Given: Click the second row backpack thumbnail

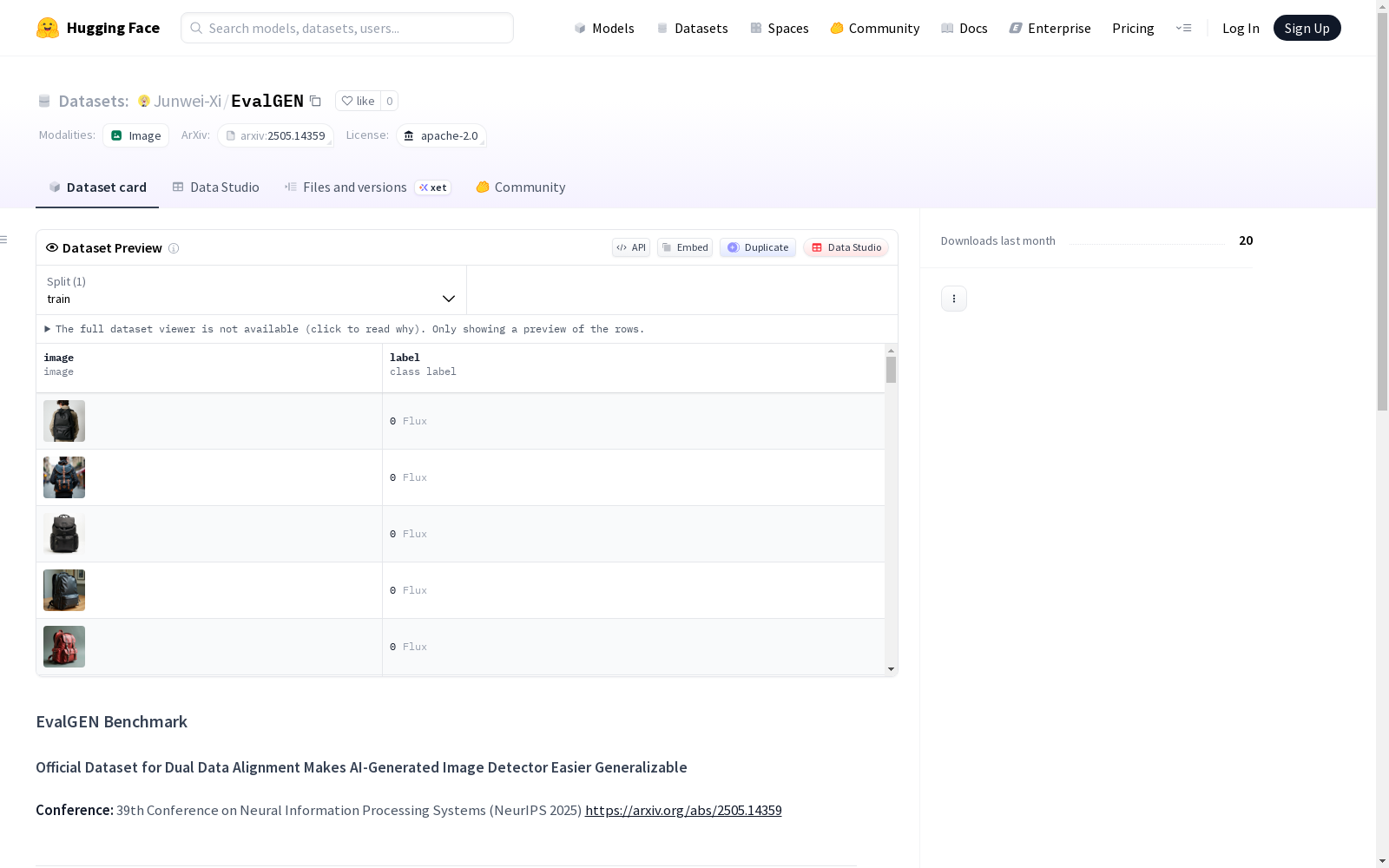Looking at the screenshot, I should [64, 477].
